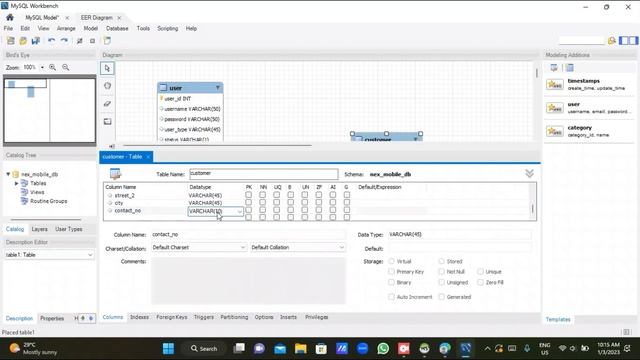Collapse the nex_mobile_db tree node
This screenshot has width=640, height=360.
8,174
